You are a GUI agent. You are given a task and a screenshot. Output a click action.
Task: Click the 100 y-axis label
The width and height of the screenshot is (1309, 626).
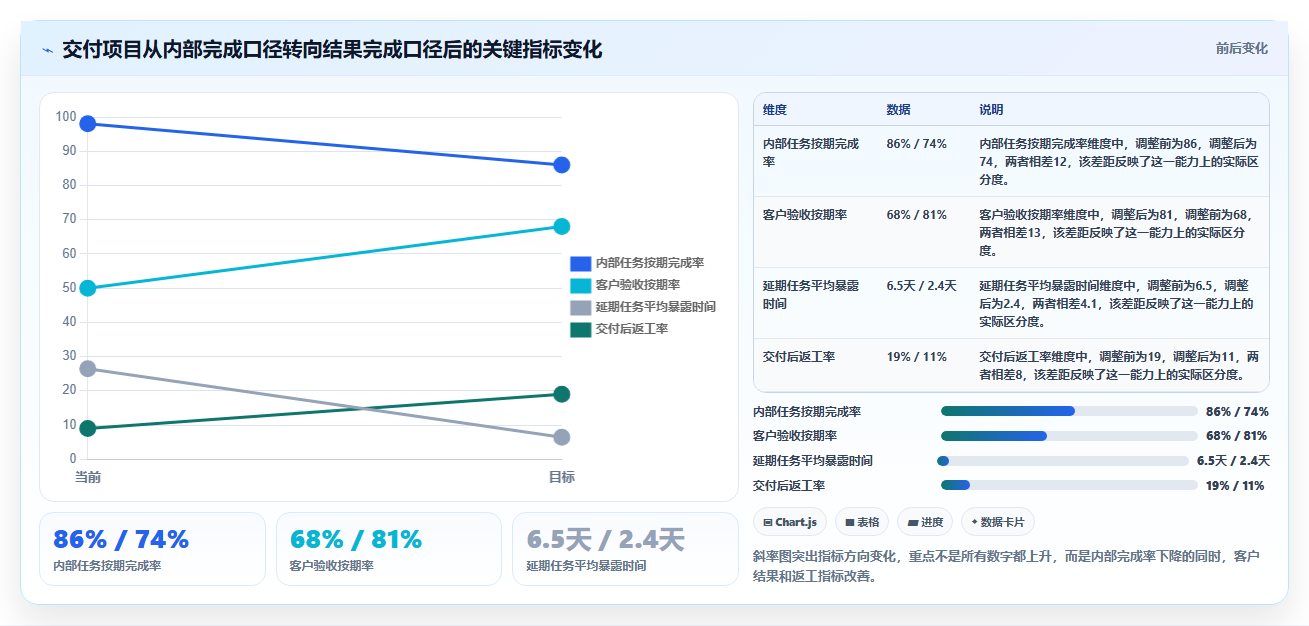click(66, 117)
